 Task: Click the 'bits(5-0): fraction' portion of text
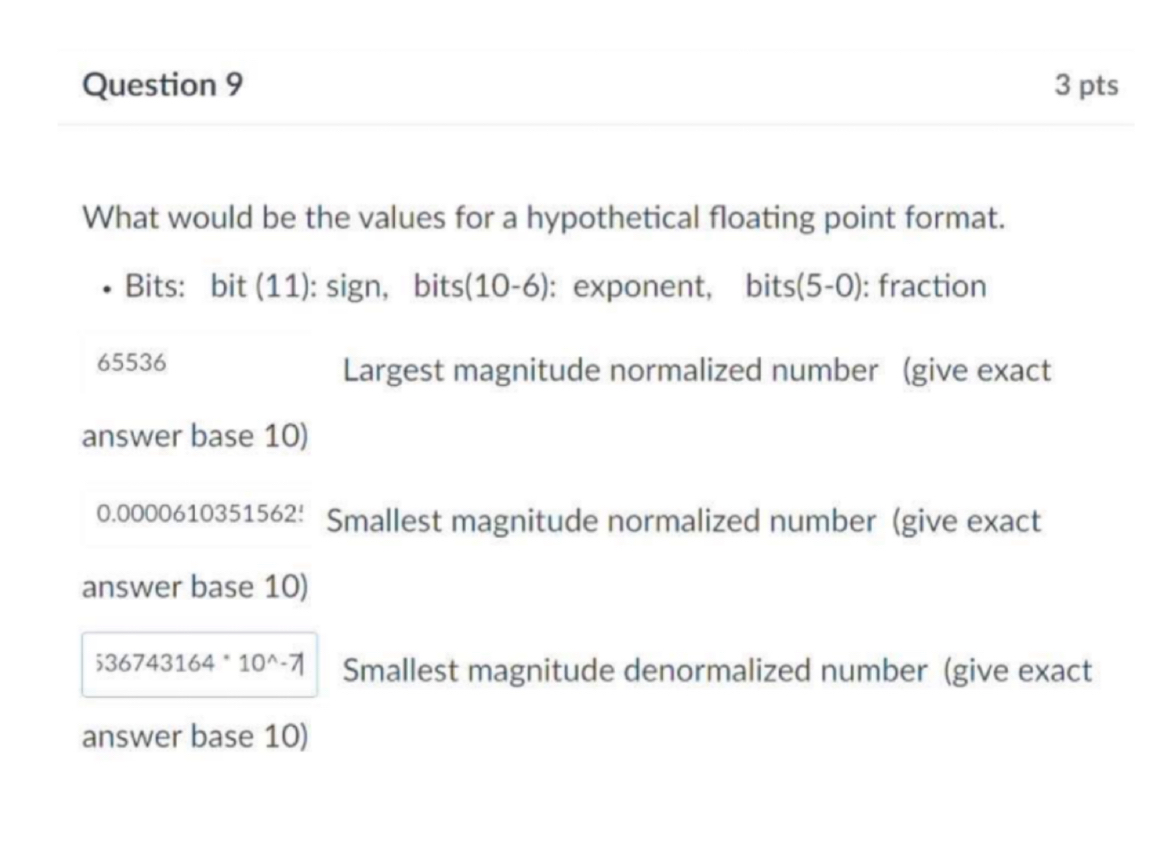click(x=867, y=285)
